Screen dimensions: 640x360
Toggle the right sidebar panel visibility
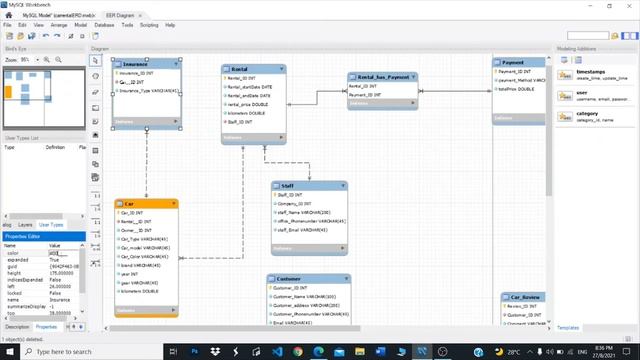[634, 36]
